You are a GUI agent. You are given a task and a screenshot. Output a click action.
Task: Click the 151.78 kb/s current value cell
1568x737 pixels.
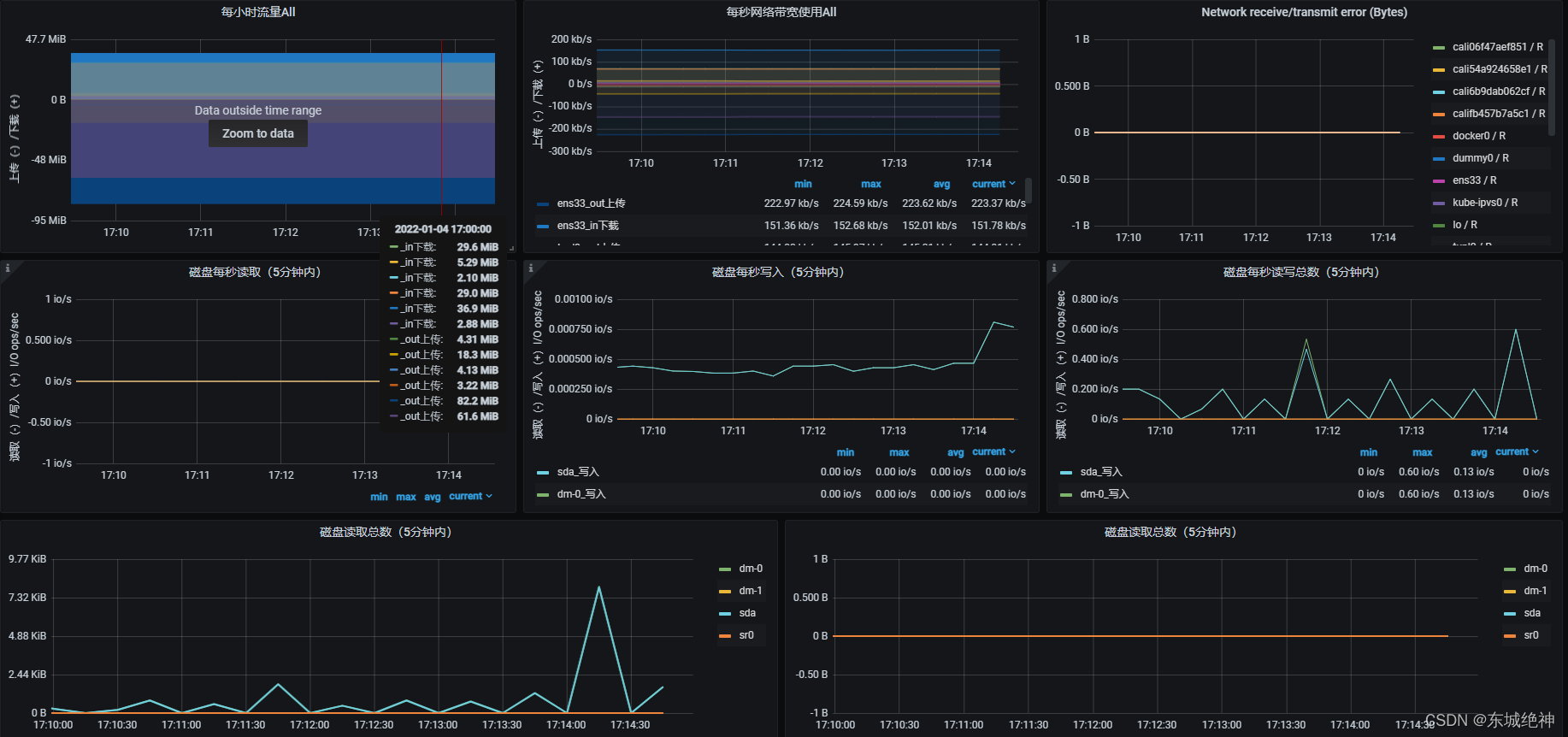pyautogui.click(x=999, y=226)
